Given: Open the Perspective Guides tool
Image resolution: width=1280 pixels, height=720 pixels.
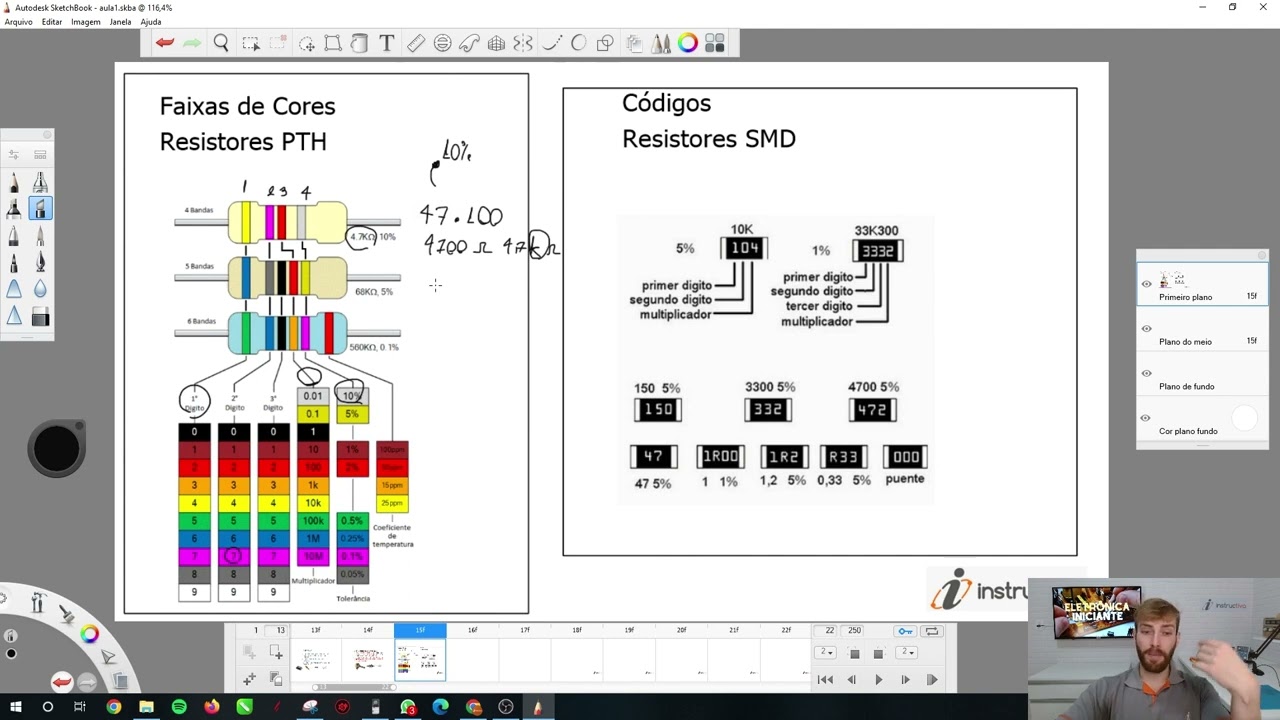Looking at the screenshot, I should [x=496, y=43].
